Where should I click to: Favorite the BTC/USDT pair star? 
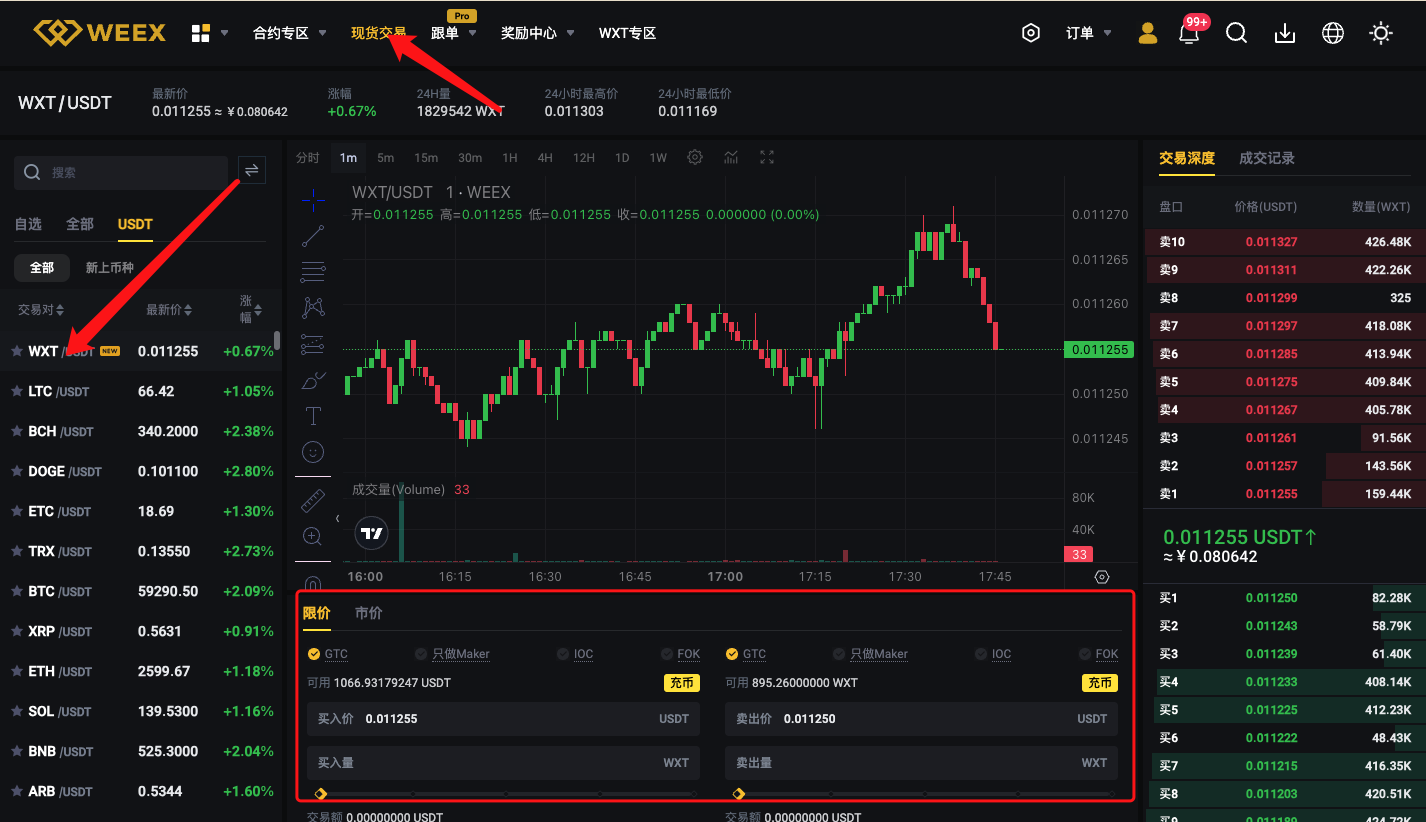pos(17,591)
